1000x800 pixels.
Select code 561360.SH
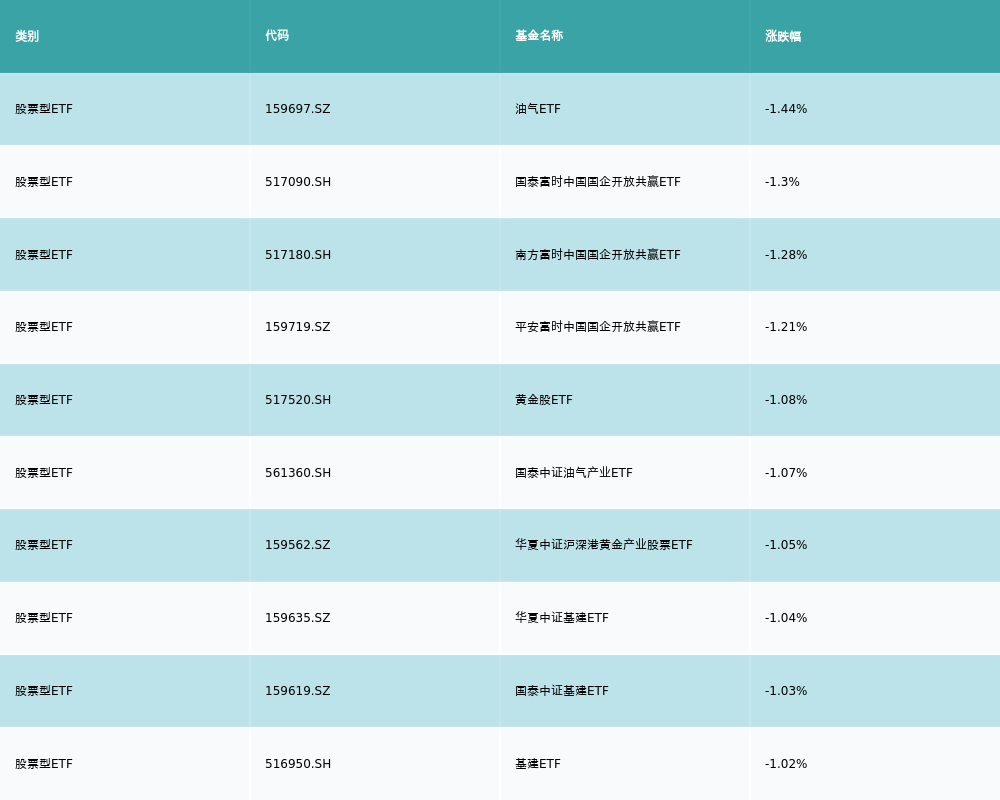298,473
